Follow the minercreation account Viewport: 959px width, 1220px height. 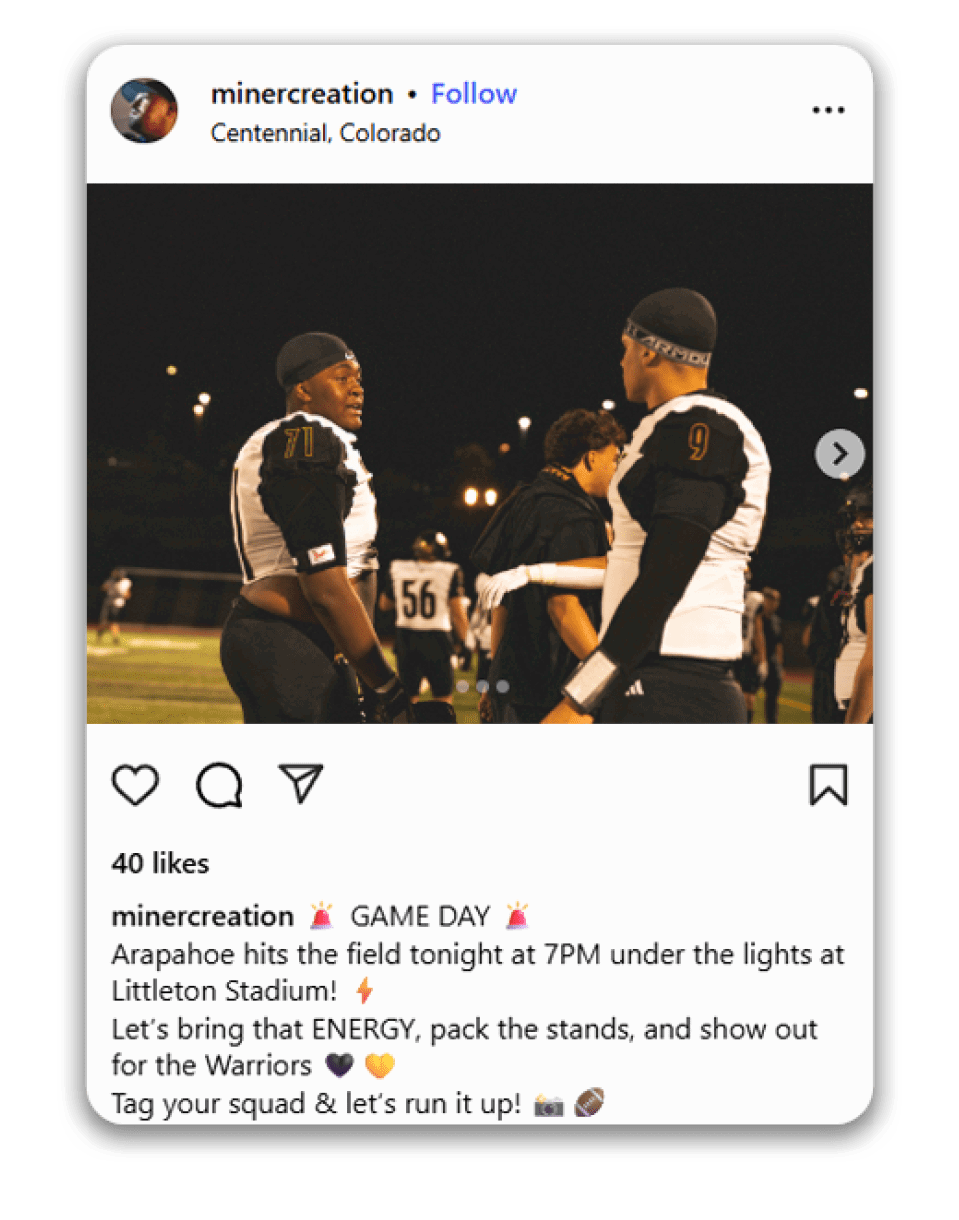point(474,94)
